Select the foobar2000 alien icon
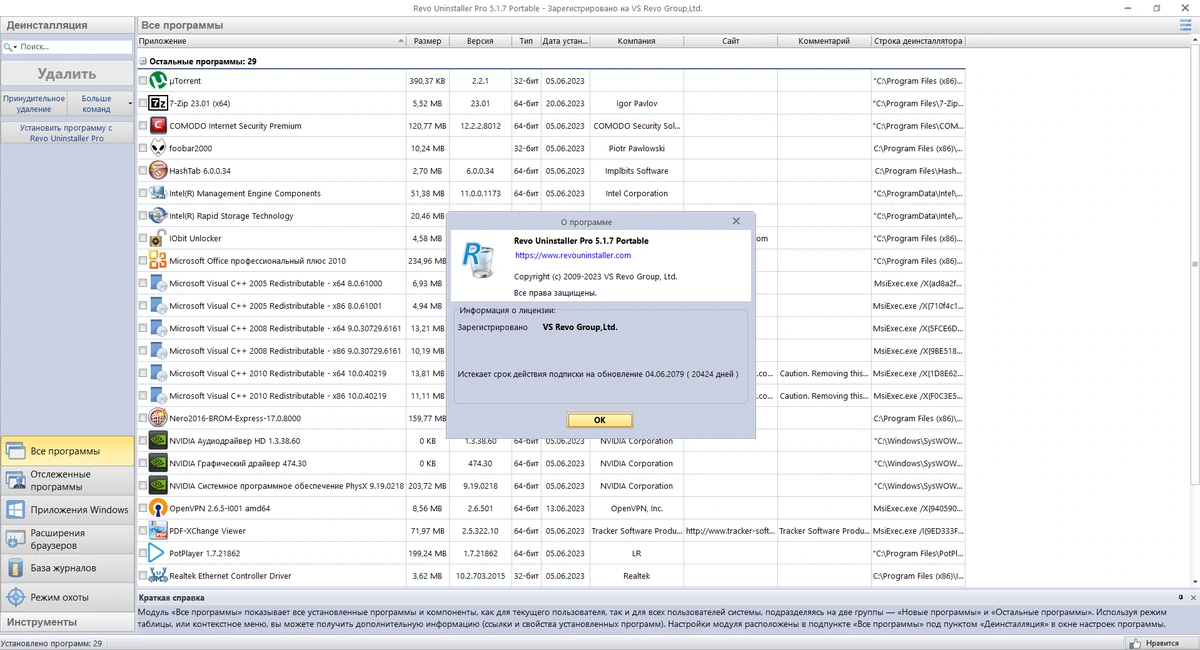This screenshot has height=650, width=1200. [x=158, y=148]
